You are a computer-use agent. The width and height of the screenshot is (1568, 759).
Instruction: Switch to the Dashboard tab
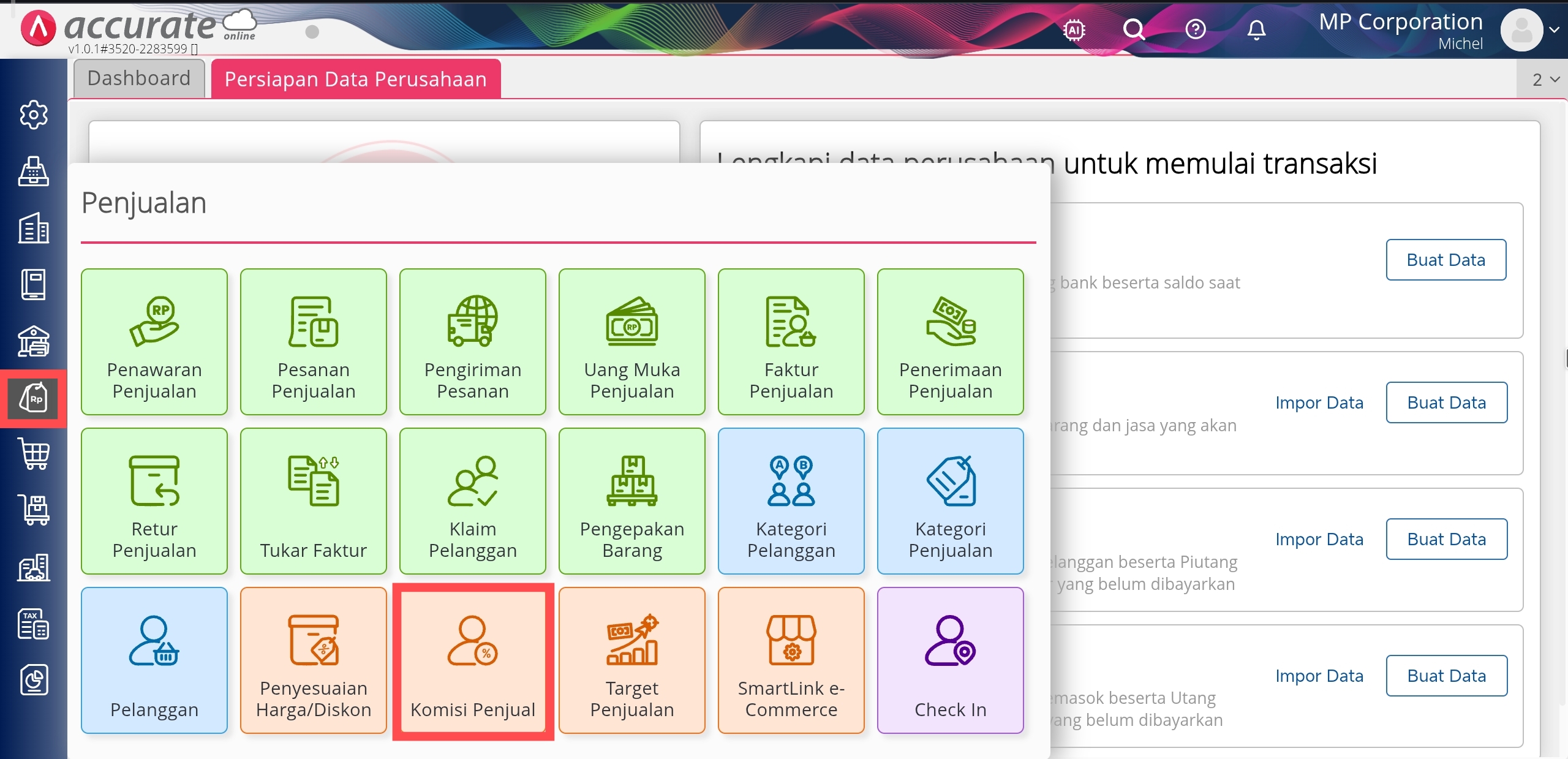139,78
